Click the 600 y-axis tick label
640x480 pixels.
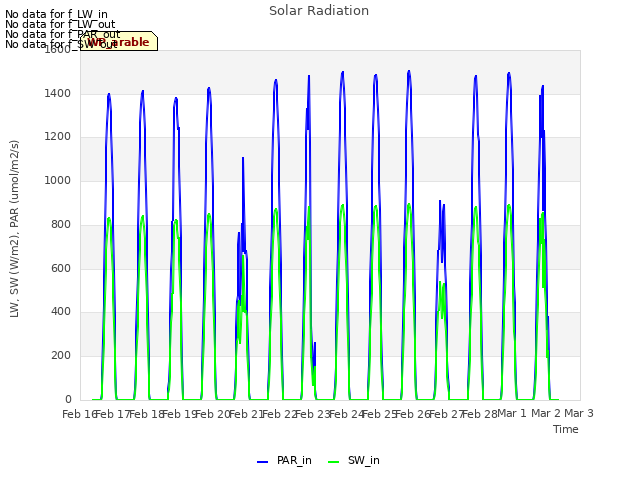click(61, 268)
